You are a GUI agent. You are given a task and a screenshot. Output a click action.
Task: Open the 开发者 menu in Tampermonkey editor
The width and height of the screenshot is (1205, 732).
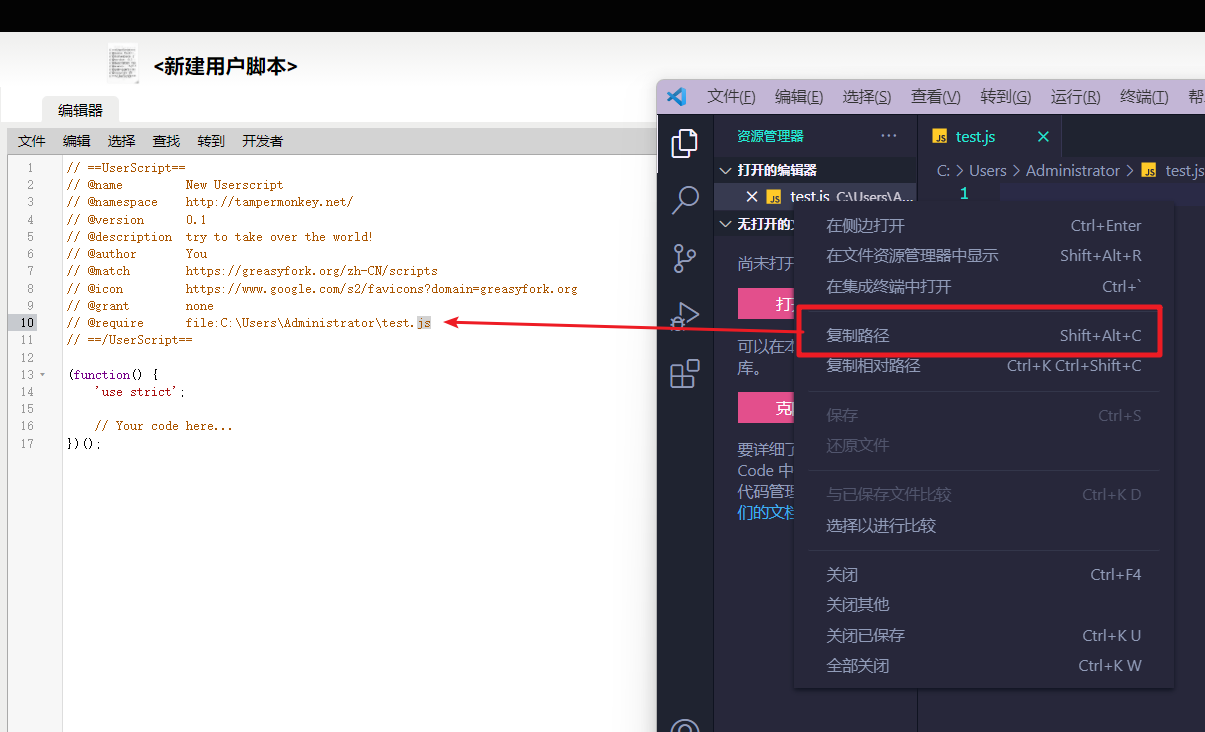(x=262, y=142)
